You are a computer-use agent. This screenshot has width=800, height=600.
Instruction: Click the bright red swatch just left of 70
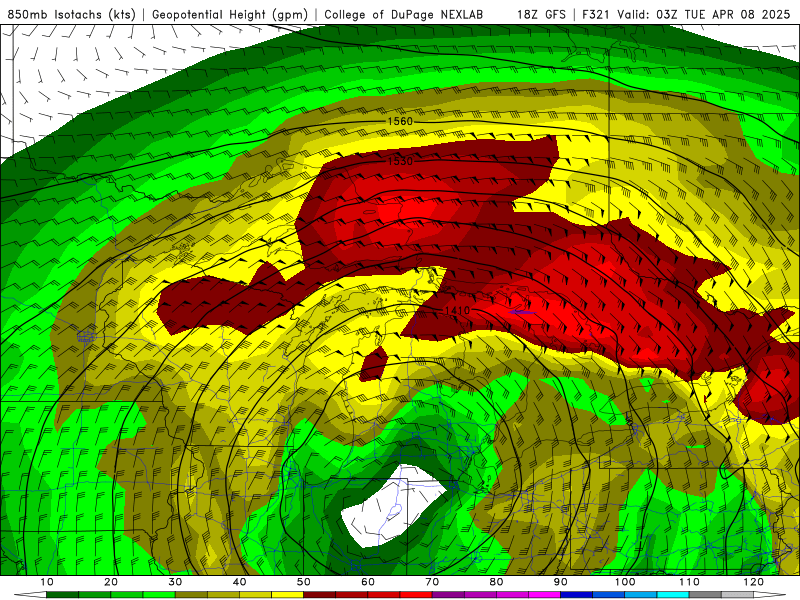416,595
